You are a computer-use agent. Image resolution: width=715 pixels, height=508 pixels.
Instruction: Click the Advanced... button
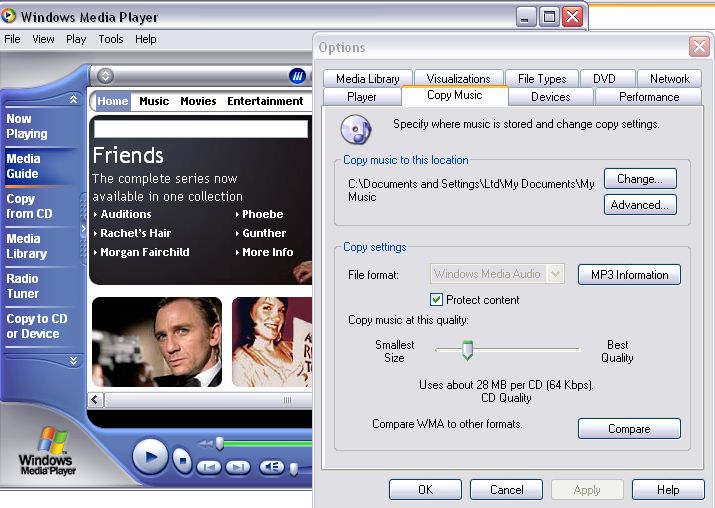coord(640,205)
